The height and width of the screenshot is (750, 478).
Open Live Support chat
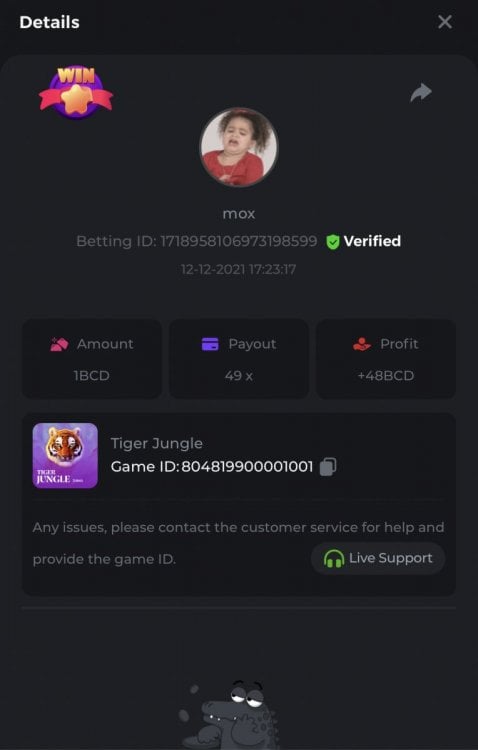coord(378,558)
